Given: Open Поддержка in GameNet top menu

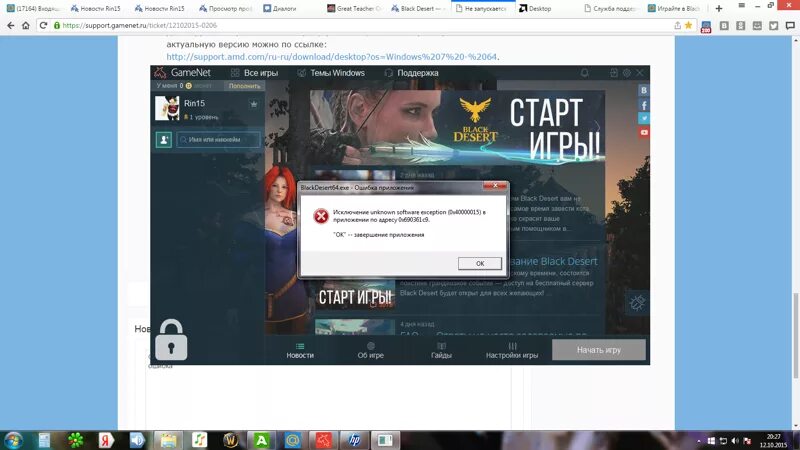Looking at the screenshot, I should 411,73.
